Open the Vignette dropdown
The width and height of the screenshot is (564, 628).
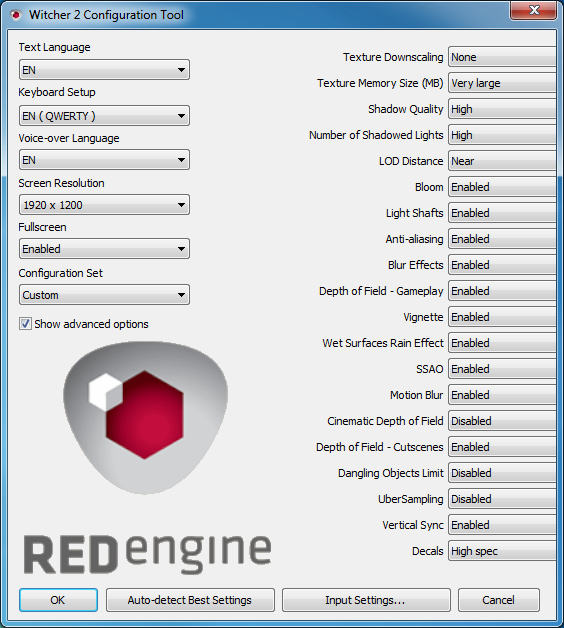[x=502, y=317]
